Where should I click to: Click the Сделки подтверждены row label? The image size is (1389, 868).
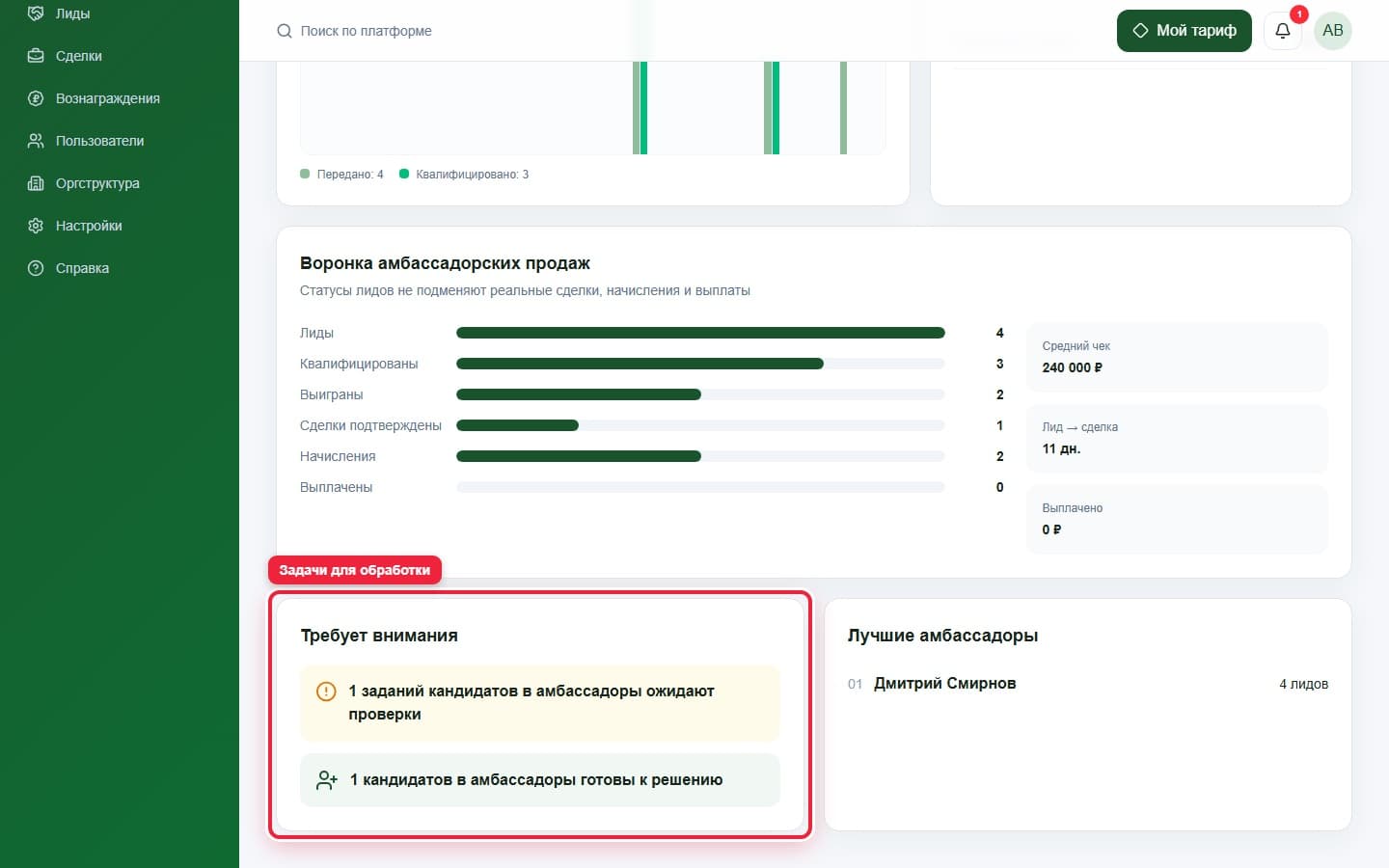coord(370,425)
